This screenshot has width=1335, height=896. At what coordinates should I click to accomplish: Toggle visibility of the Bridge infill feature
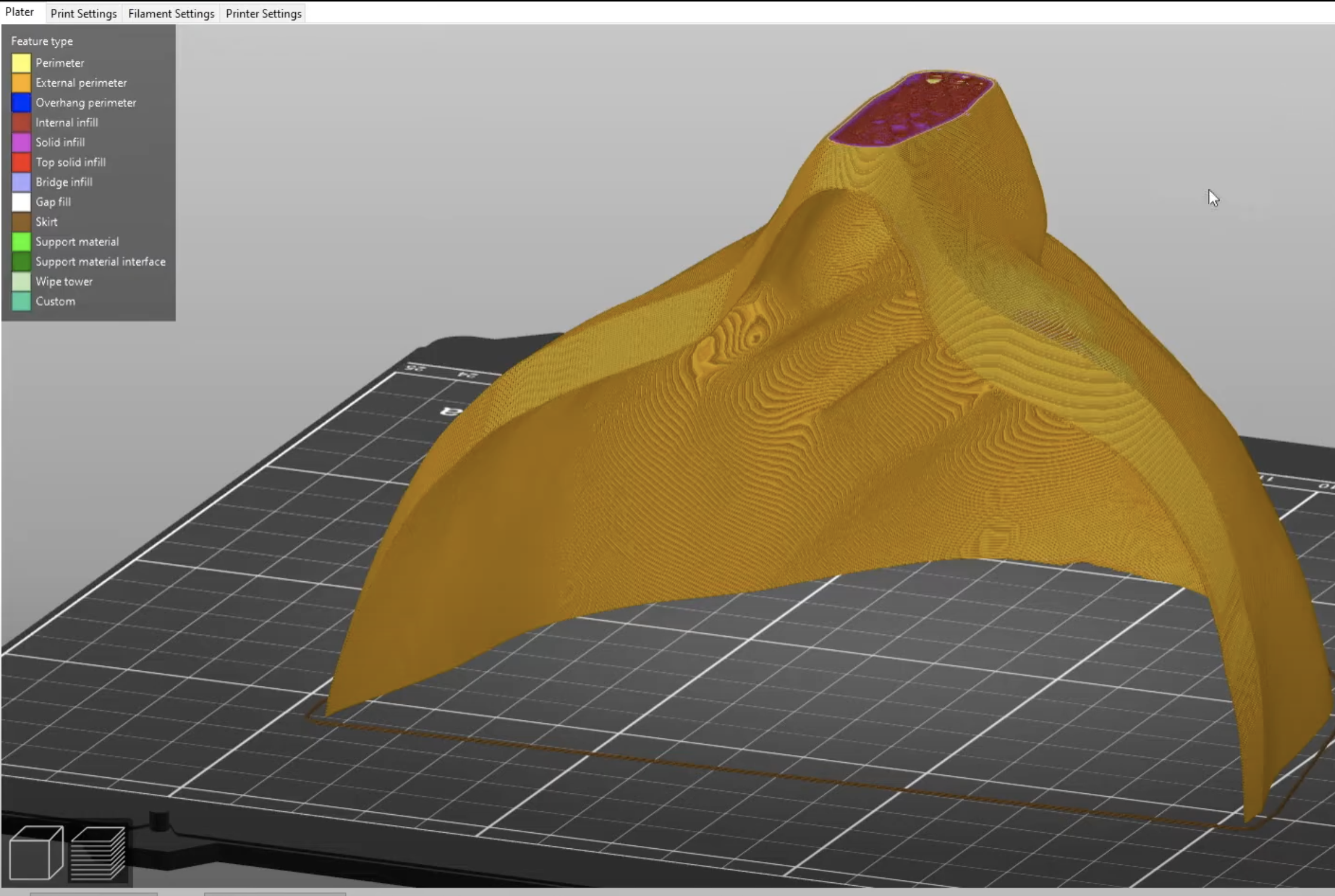tap(20, 182)
